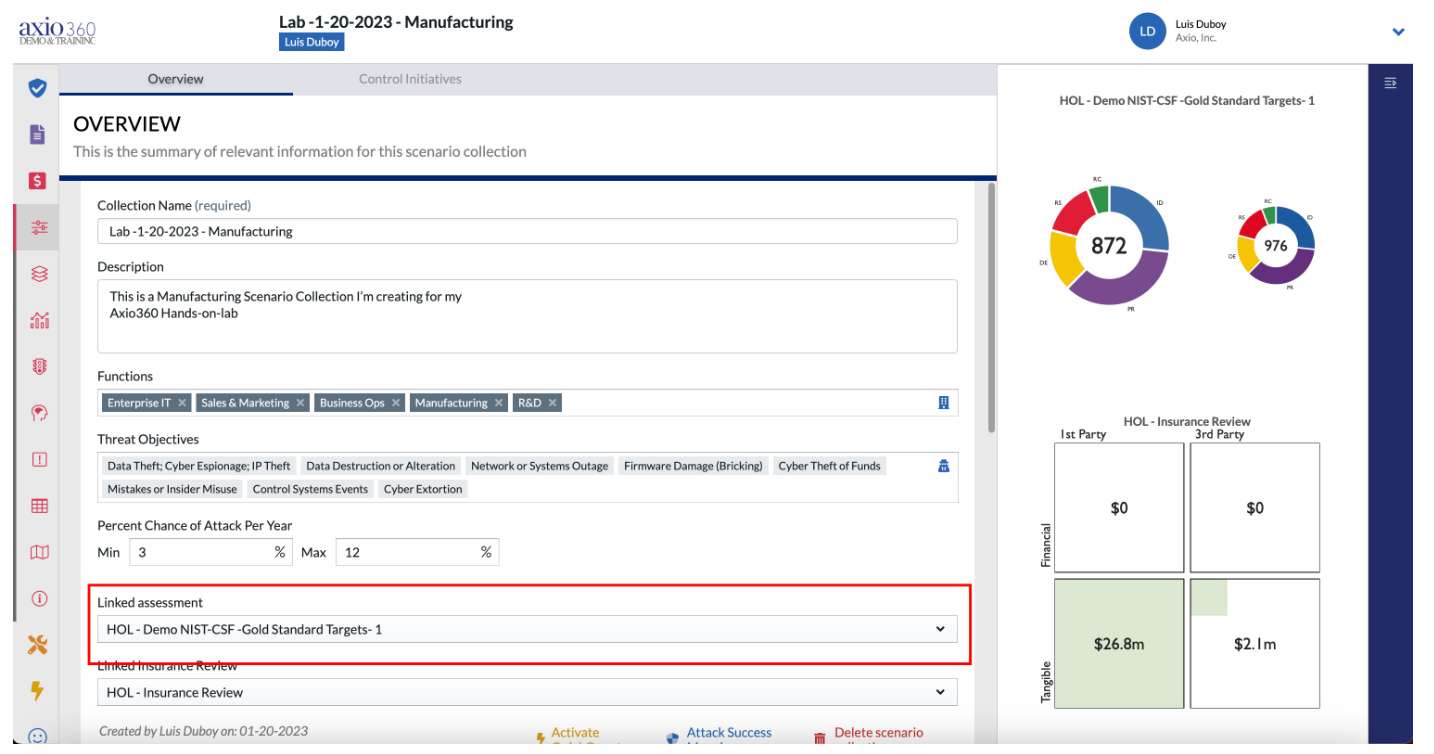The image size is (1434, 754).
Task: Switch to the Control Initiatives tab
Action: pyautogui.click(x=410, y=79)
